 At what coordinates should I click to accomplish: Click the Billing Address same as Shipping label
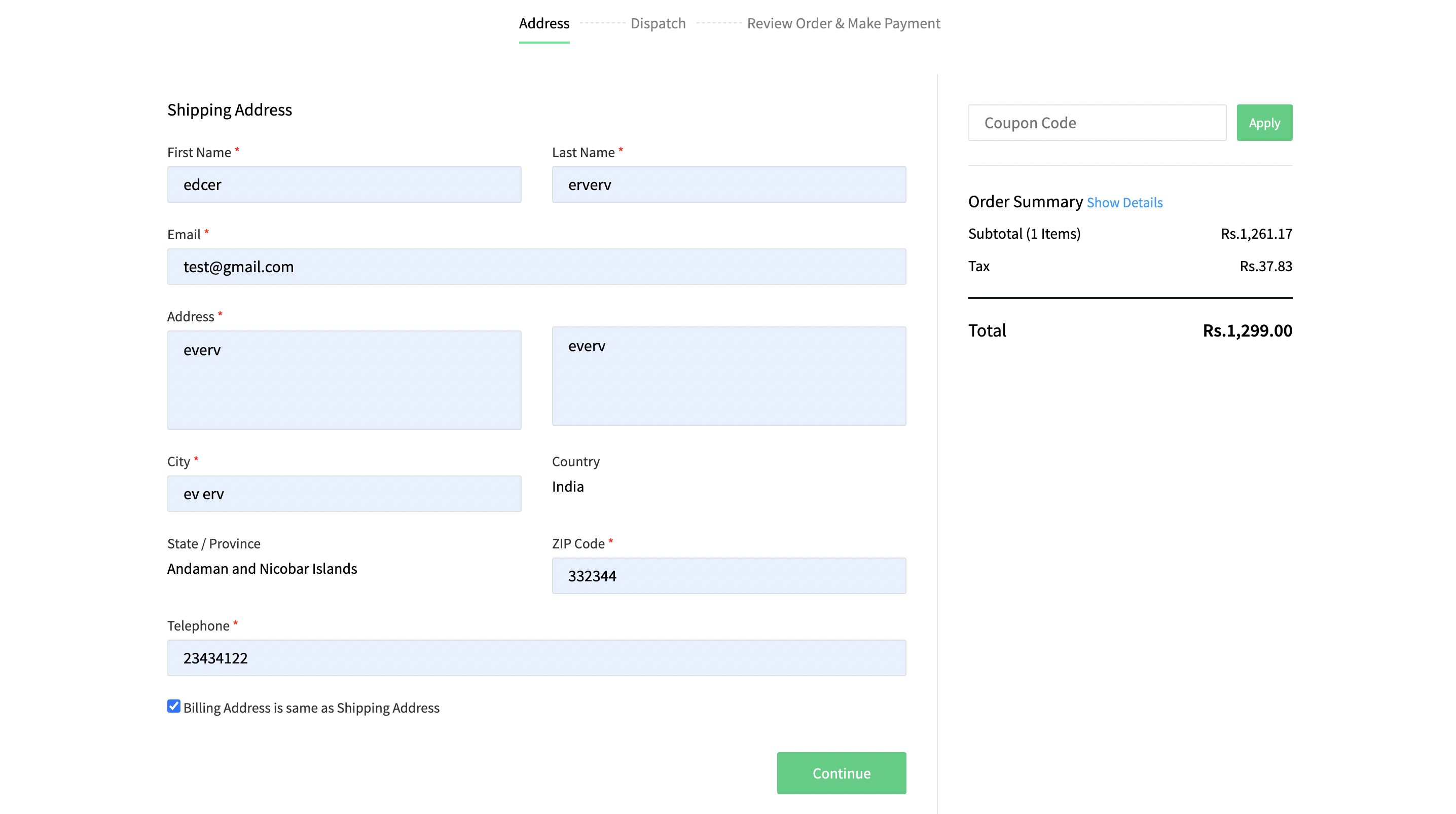[311, 708]
